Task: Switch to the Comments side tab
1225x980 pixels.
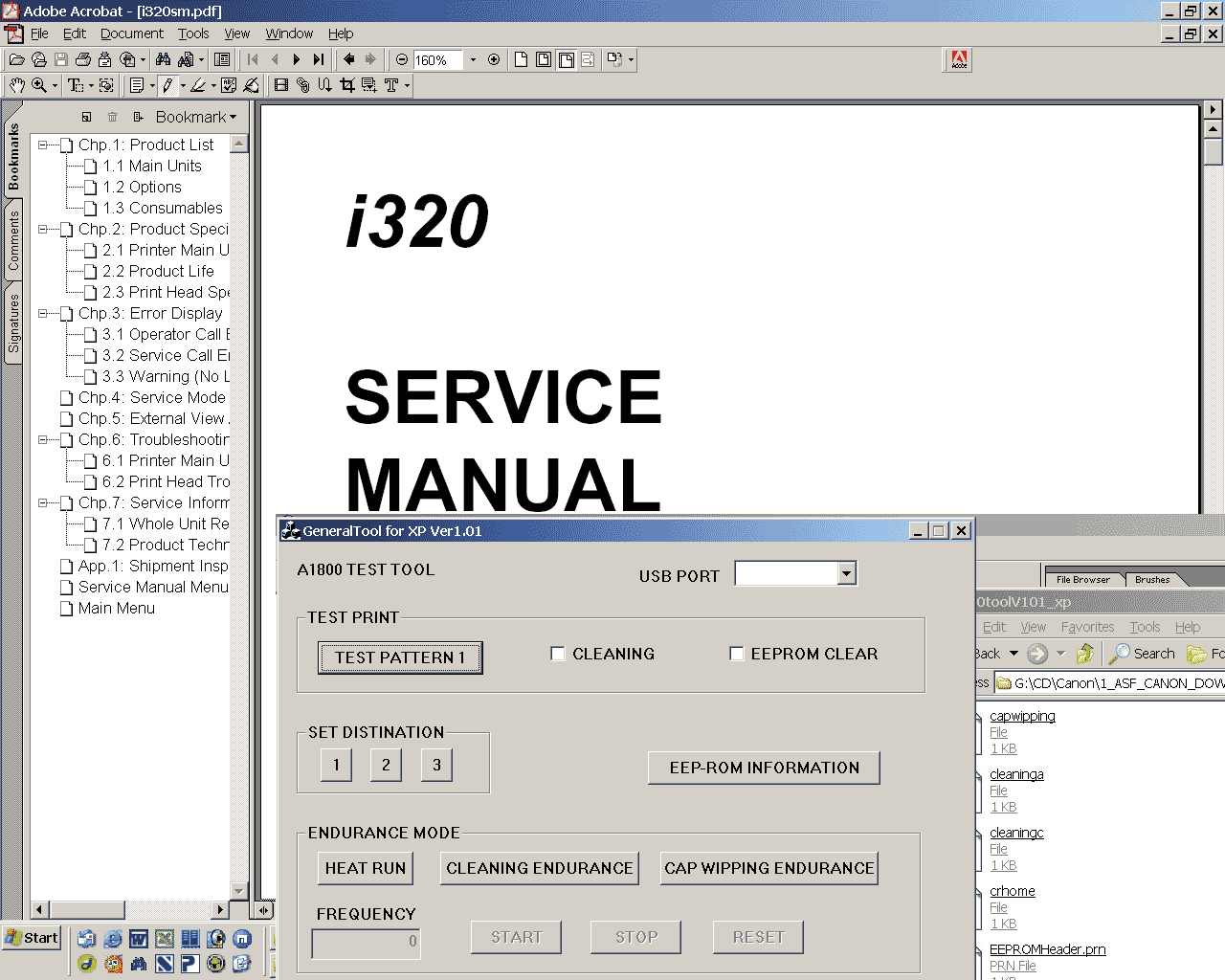Action: [x=13, y=239]
